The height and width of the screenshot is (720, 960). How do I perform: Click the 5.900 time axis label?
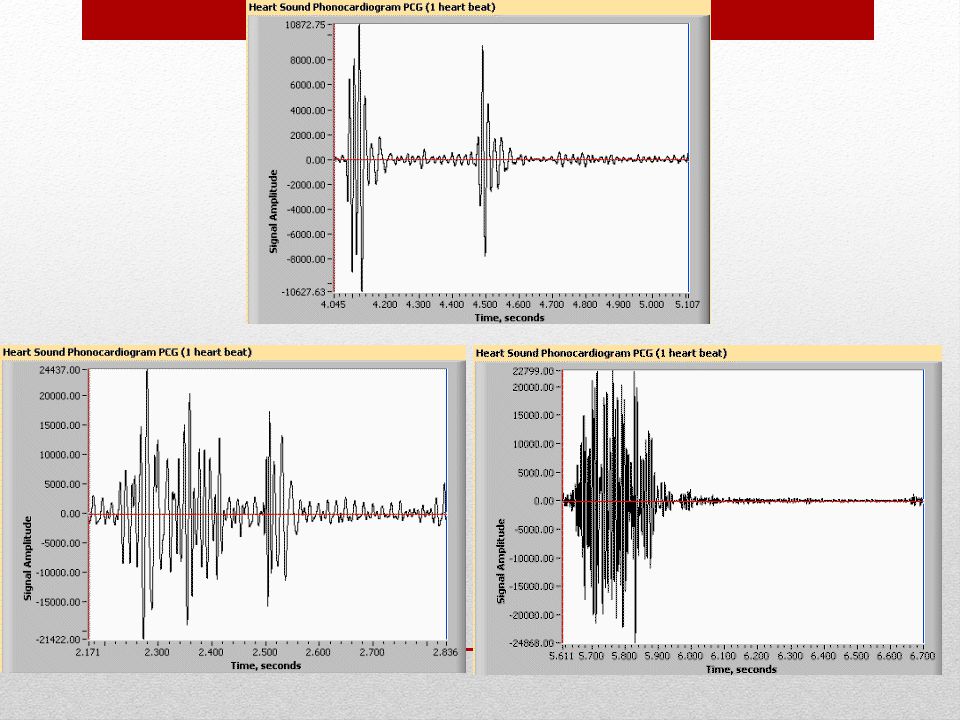[658, 656]
